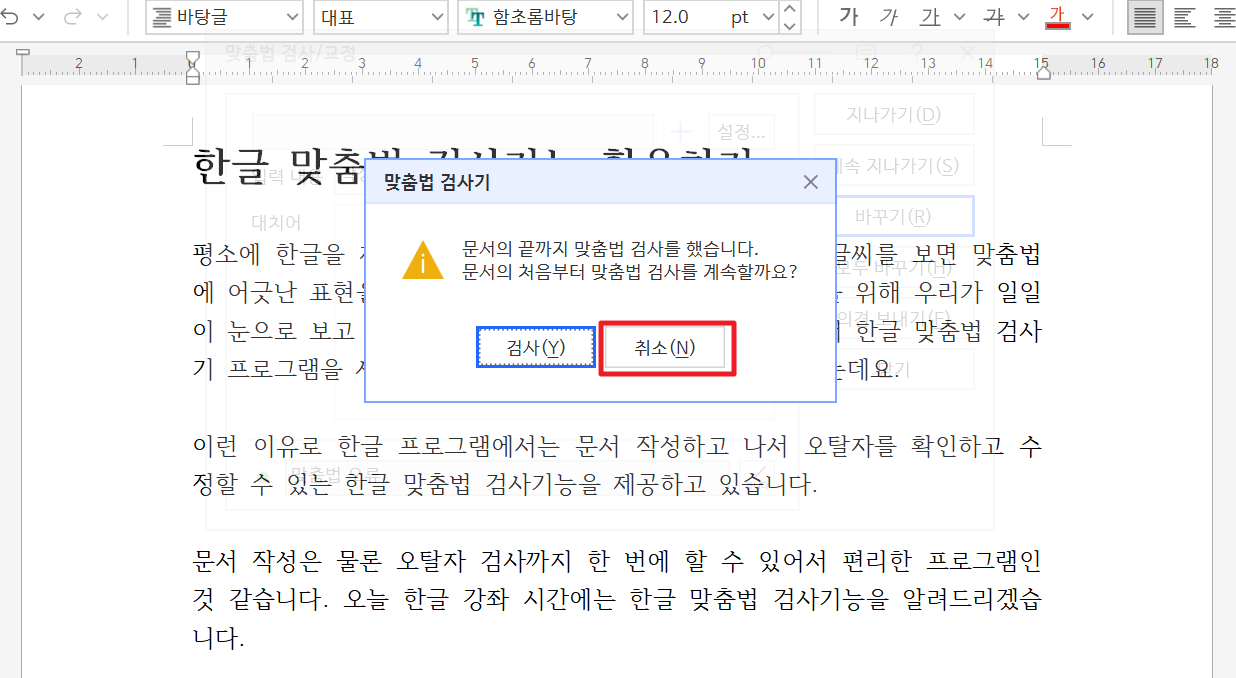Open the font color palette dropdown arrow
1236x678 pixels.
pyautogui.click(x=1088, y=17)
